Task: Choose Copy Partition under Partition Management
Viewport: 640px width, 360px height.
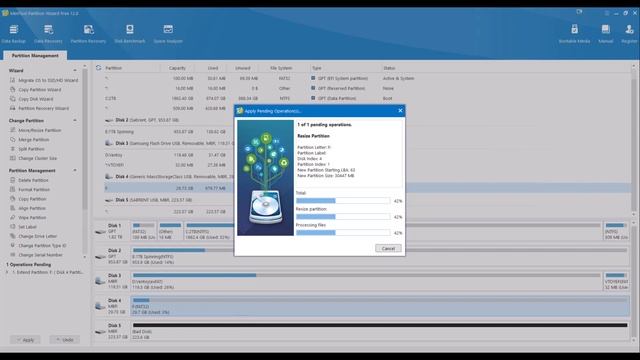Action: point(28,199)
